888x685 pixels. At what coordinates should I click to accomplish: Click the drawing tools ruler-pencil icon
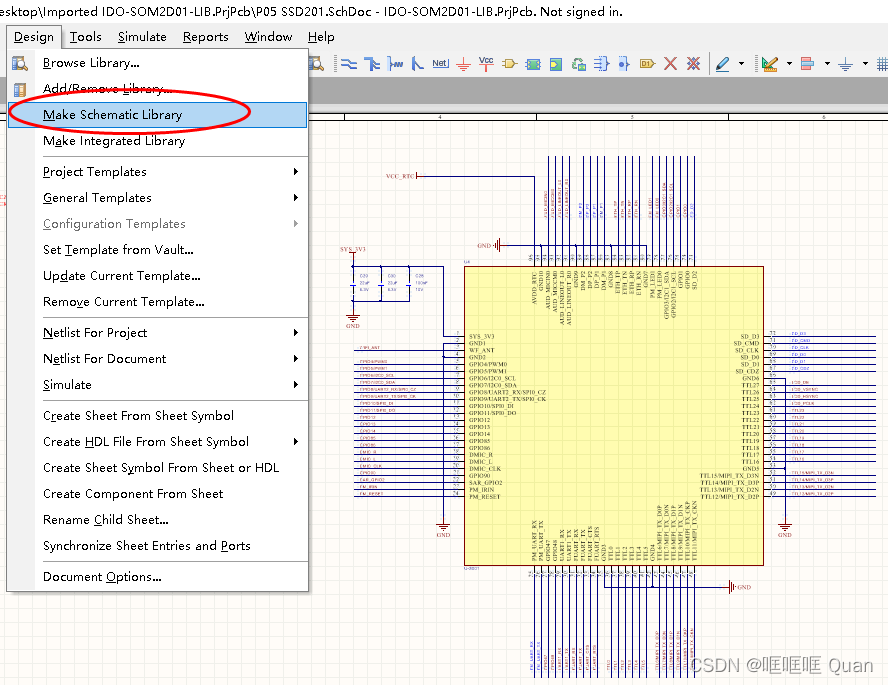coord(770,64)
